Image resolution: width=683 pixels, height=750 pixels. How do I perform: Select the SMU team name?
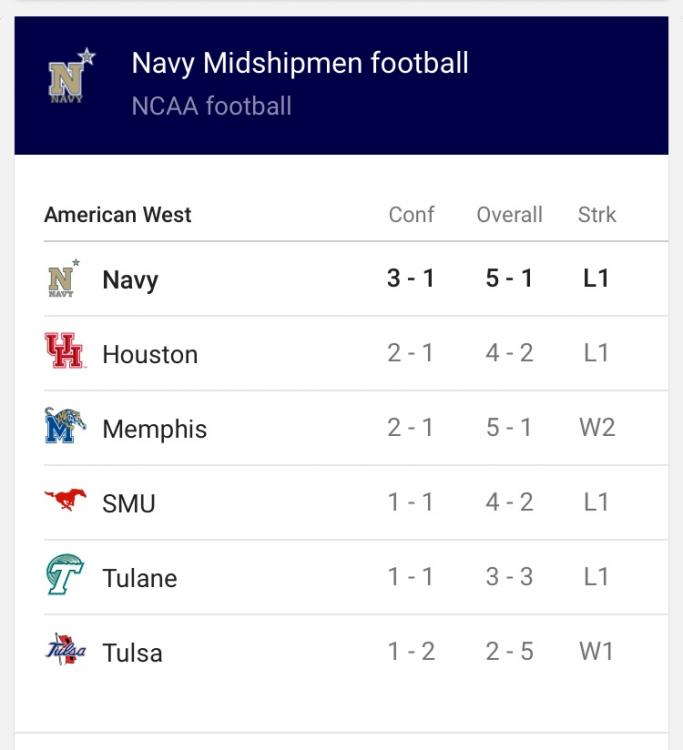tap(129, 504)
